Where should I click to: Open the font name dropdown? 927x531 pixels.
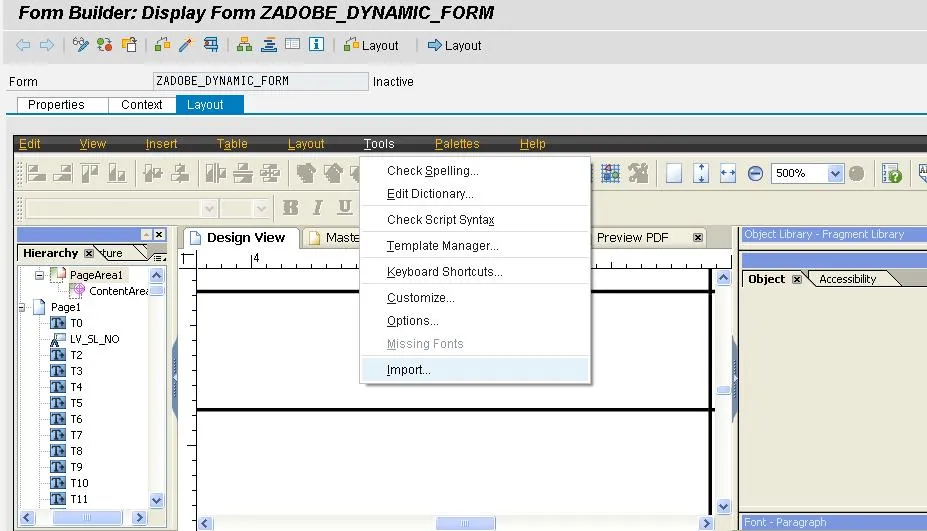209,208
